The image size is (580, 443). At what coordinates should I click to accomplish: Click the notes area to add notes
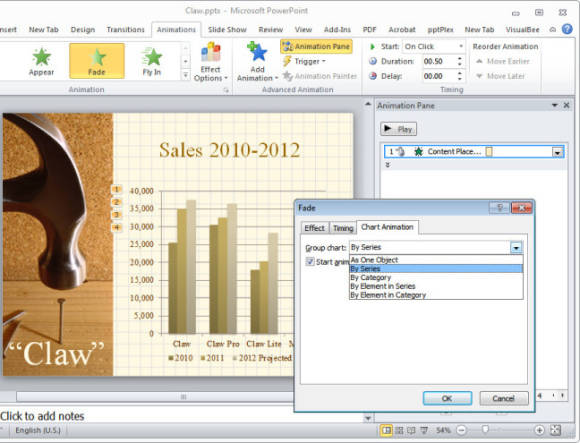181,416
